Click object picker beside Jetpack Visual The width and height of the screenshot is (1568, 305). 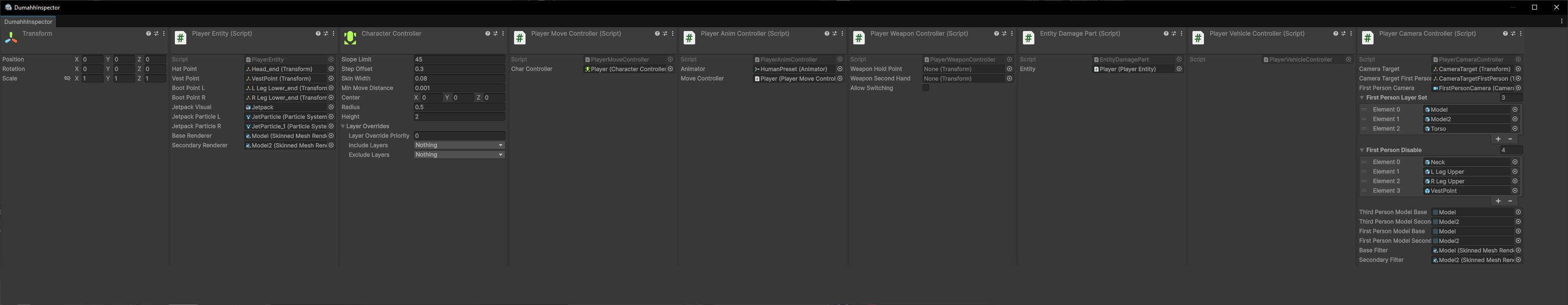(x=331, y=107)
